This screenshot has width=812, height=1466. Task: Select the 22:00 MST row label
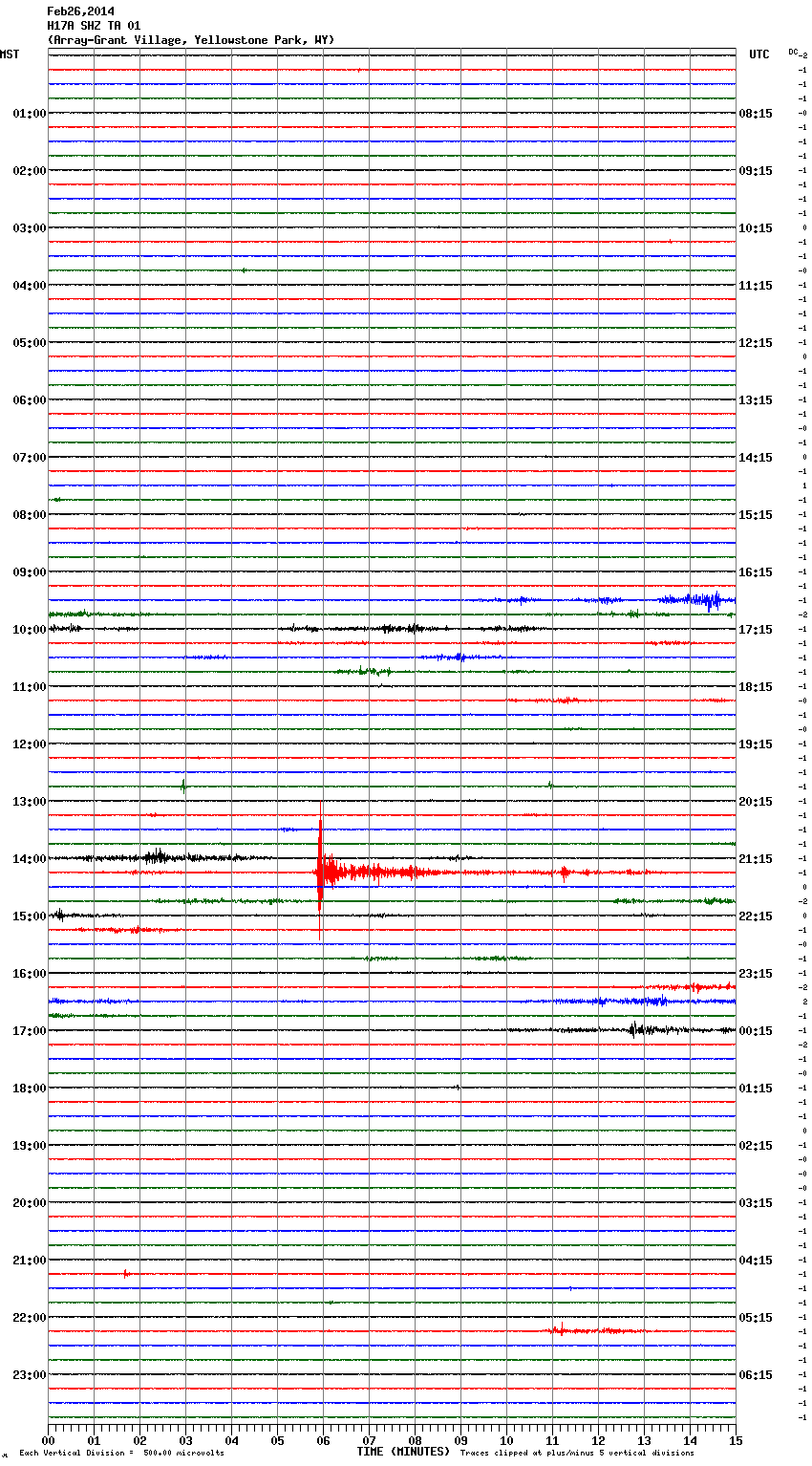29,1317
